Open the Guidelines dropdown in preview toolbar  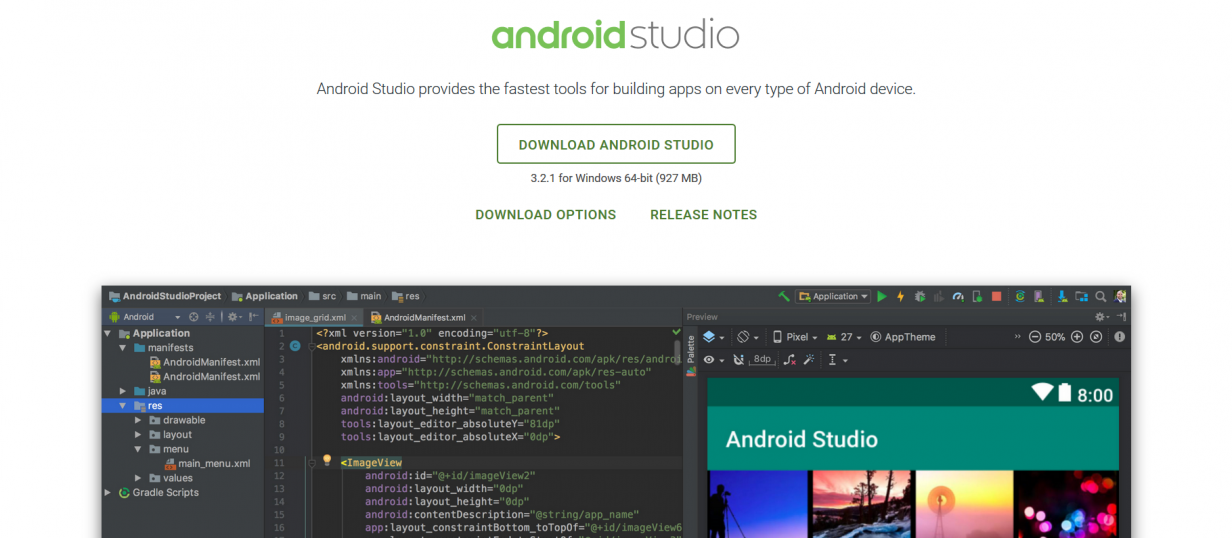coord(837,360)
